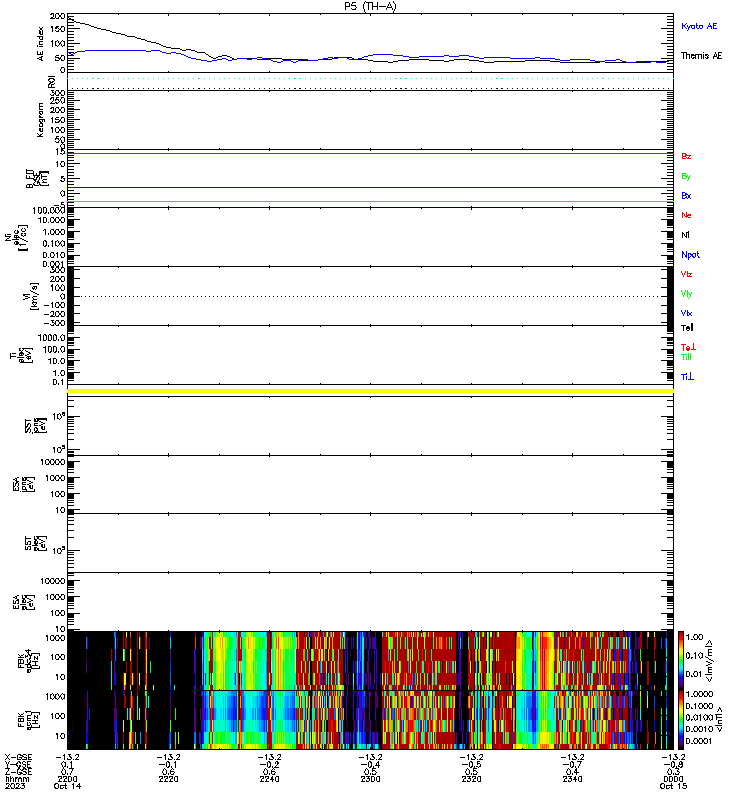Select the blue Ti perpendicular legend label

687,377
